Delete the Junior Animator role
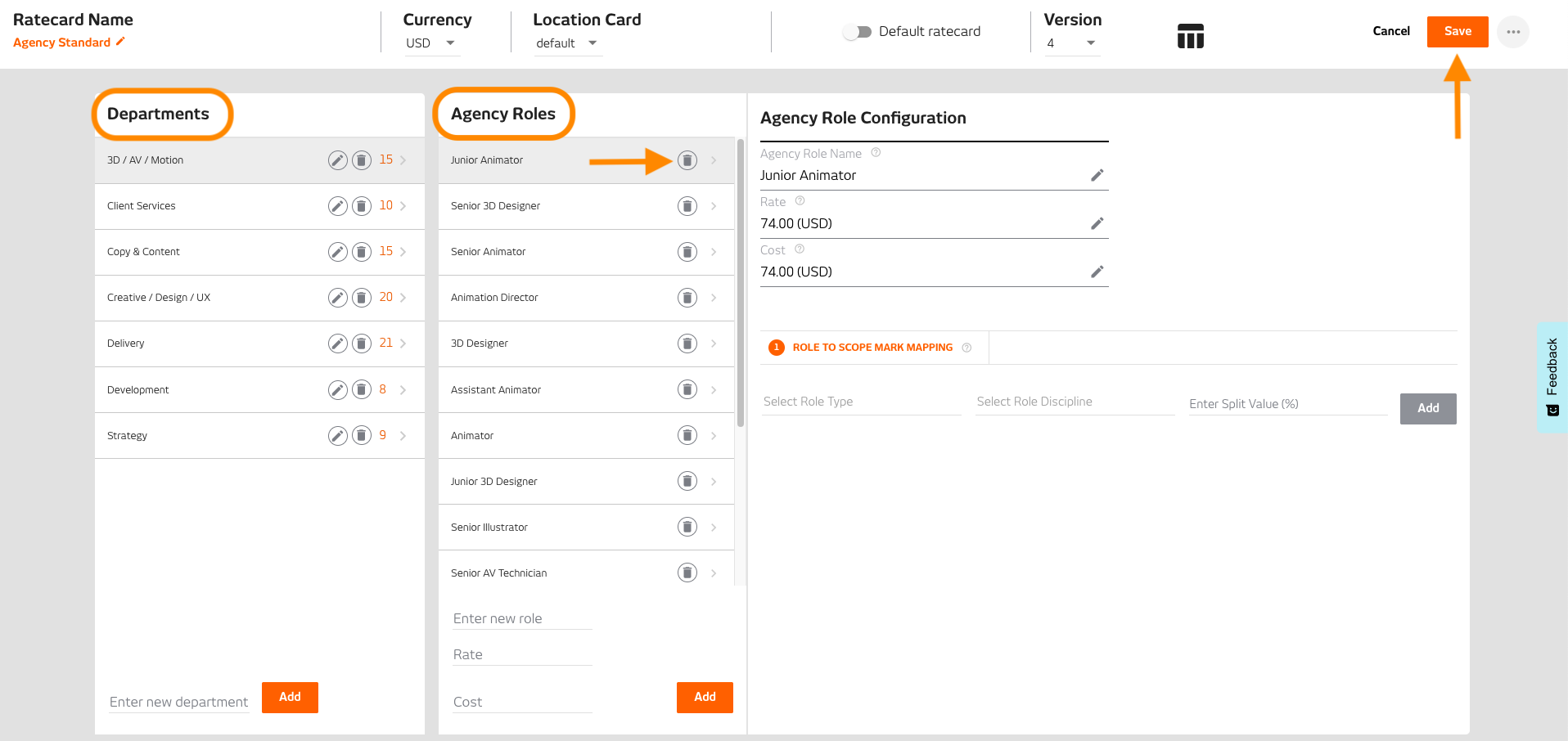The image size is (1568, 741). [x=687, y=160]
